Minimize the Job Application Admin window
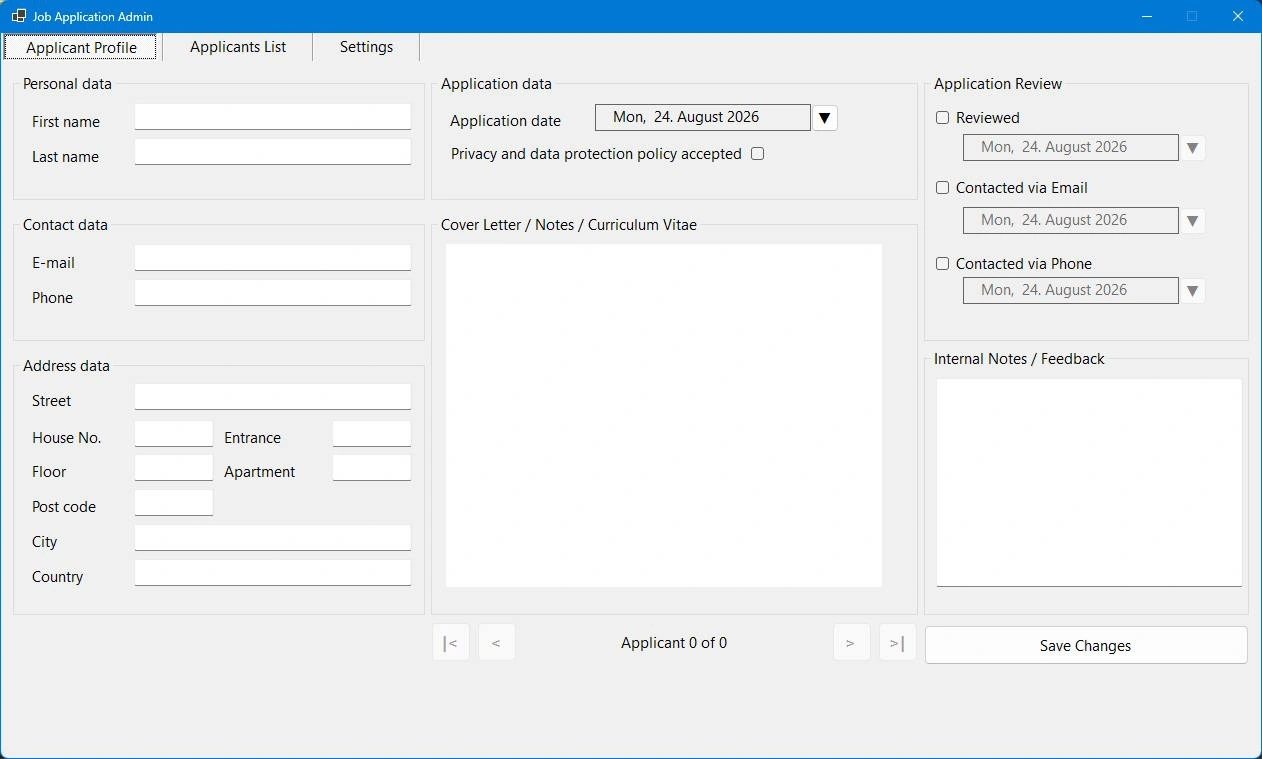Viewport: 1262px width, 759px height. click(x=1147, y=16)
